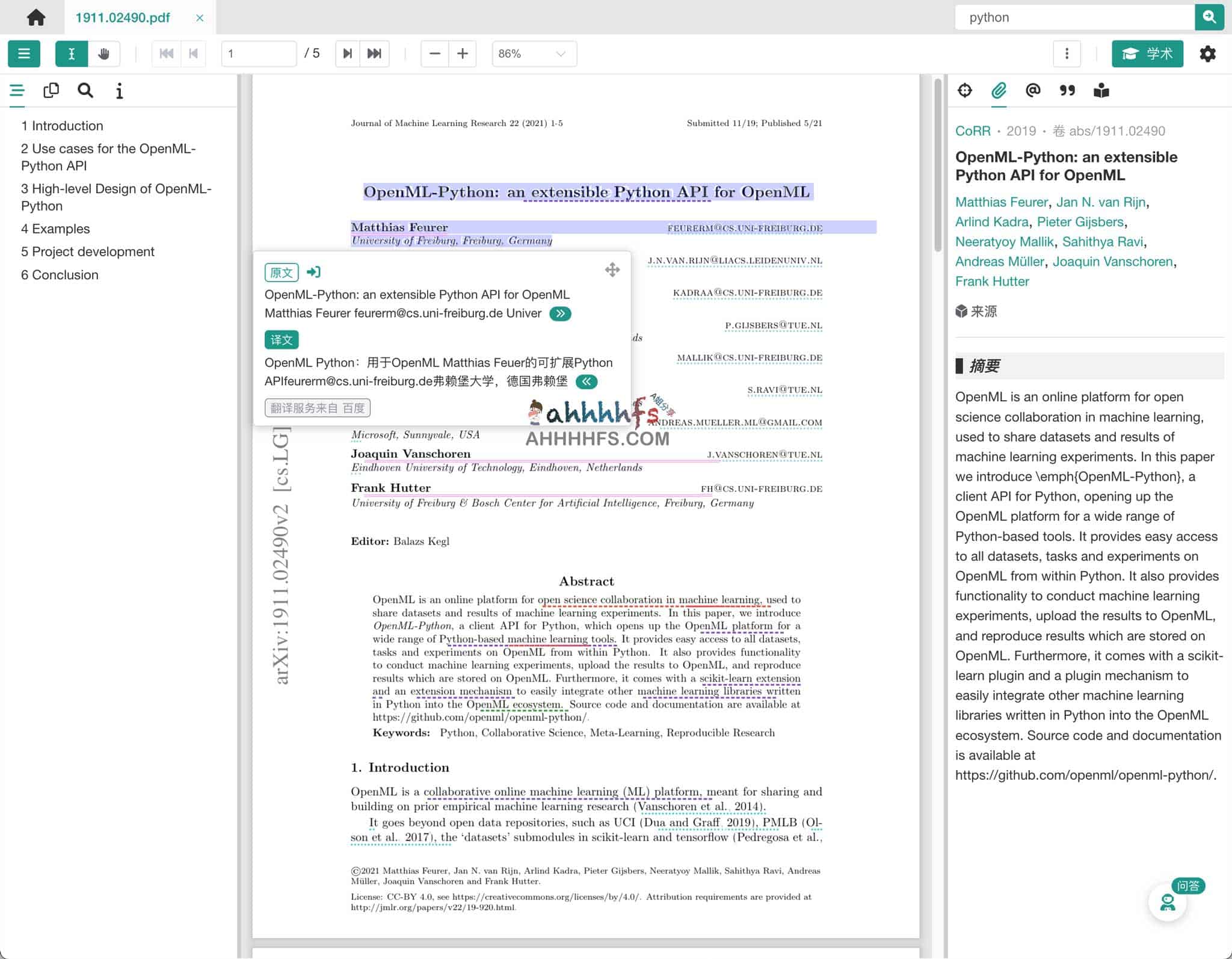Open the settings gear
1232x959 pixels.
(1209, 54)
